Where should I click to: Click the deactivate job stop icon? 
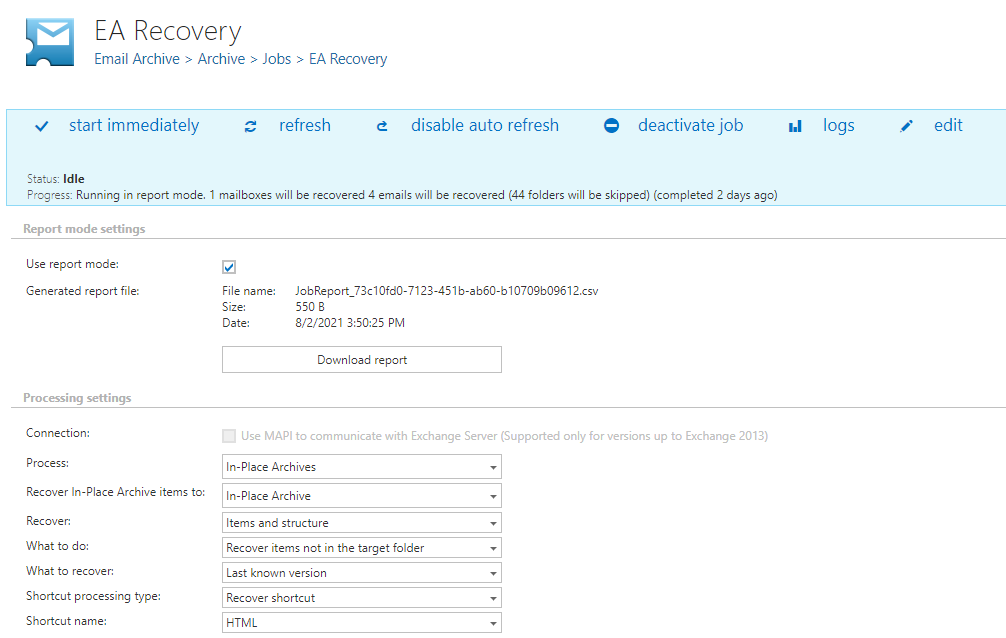[x=609, y=125]
